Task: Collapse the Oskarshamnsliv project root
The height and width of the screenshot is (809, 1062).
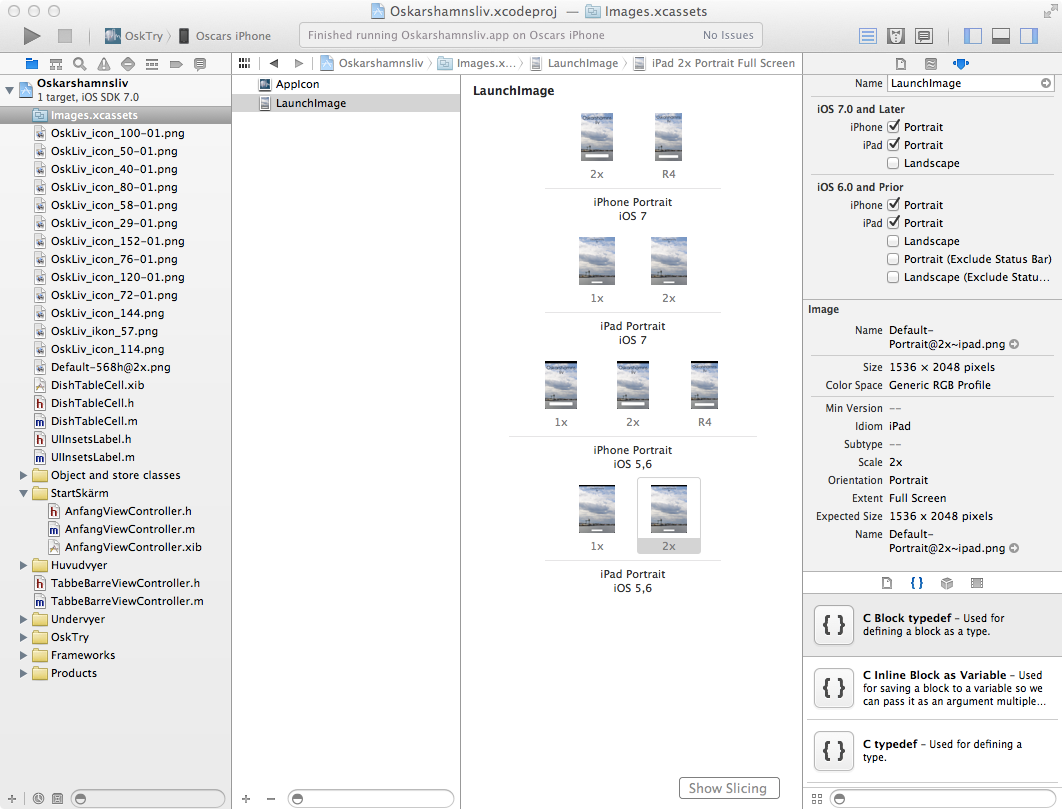Action: [9, 89]
